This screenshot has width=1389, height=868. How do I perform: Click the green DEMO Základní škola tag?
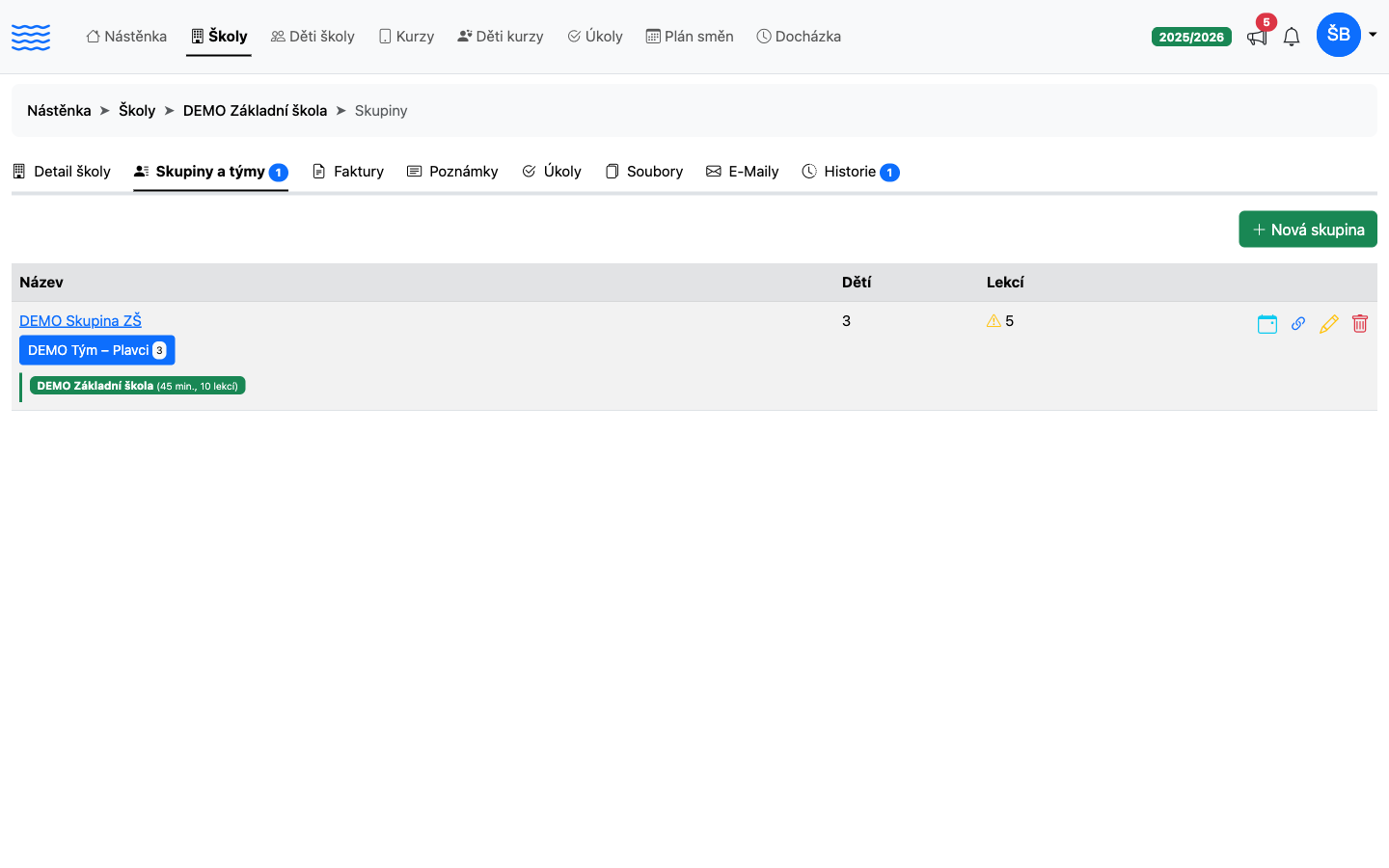pos(138,386)
